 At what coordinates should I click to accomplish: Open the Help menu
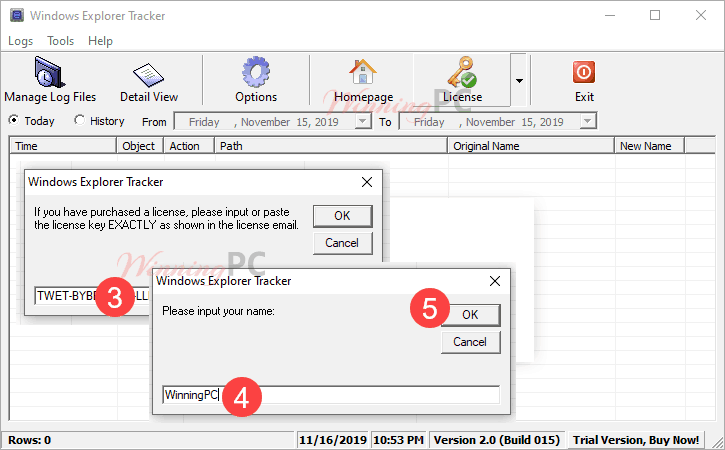pos(100,41)
